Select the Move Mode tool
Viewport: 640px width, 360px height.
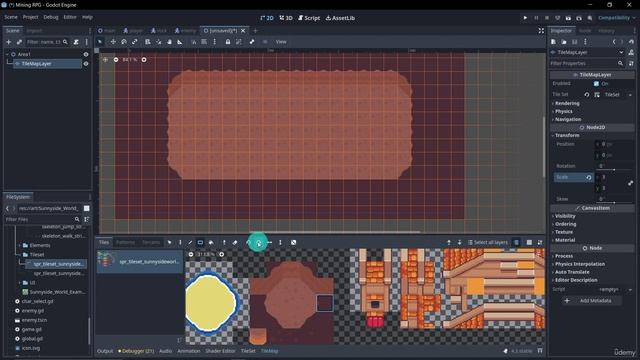point(113,42)
